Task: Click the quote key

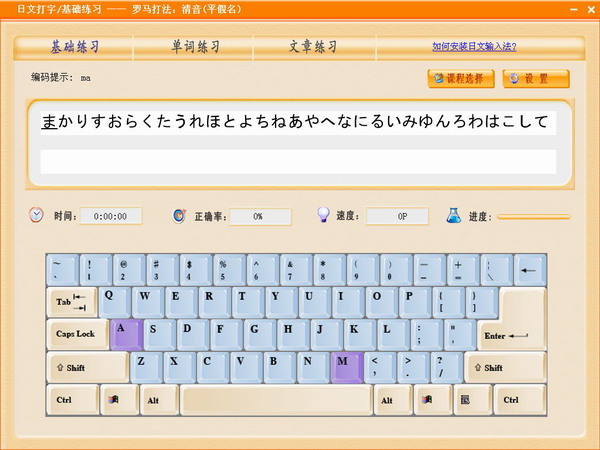Action: click(x=460, y=335)
